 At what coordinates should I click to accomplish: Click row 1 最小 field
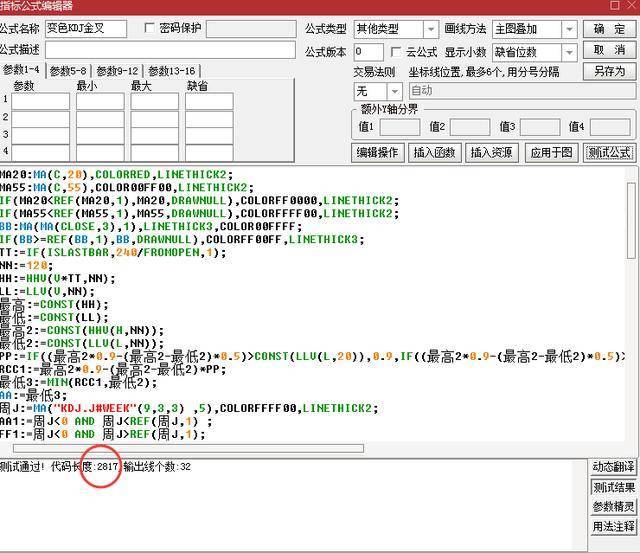click(x=100, y=101)
